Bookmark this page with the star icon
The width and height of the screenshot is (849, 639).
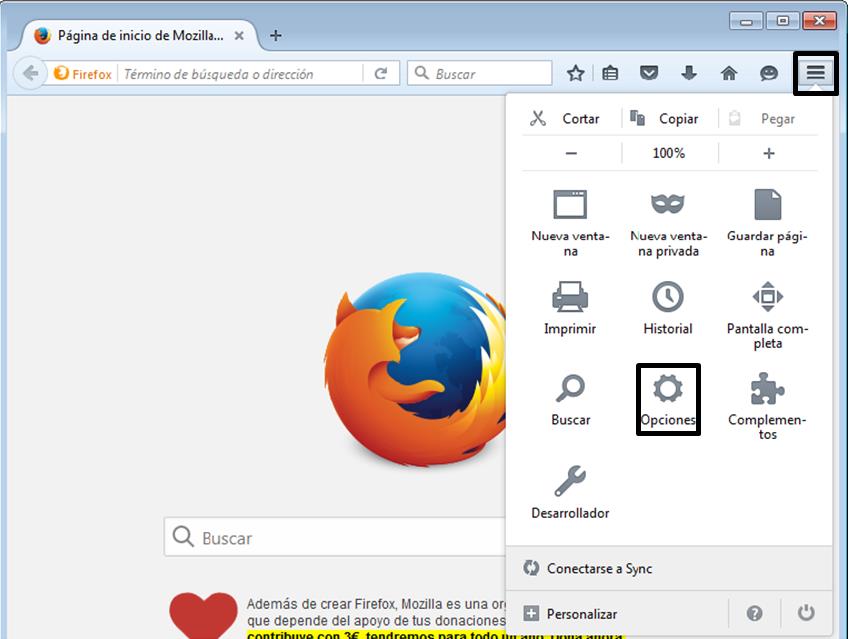pos(576,73)
